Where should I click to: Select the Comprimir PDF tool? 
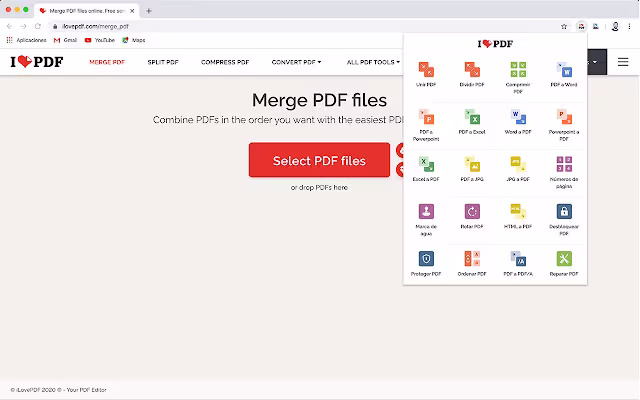click(518, 78)
